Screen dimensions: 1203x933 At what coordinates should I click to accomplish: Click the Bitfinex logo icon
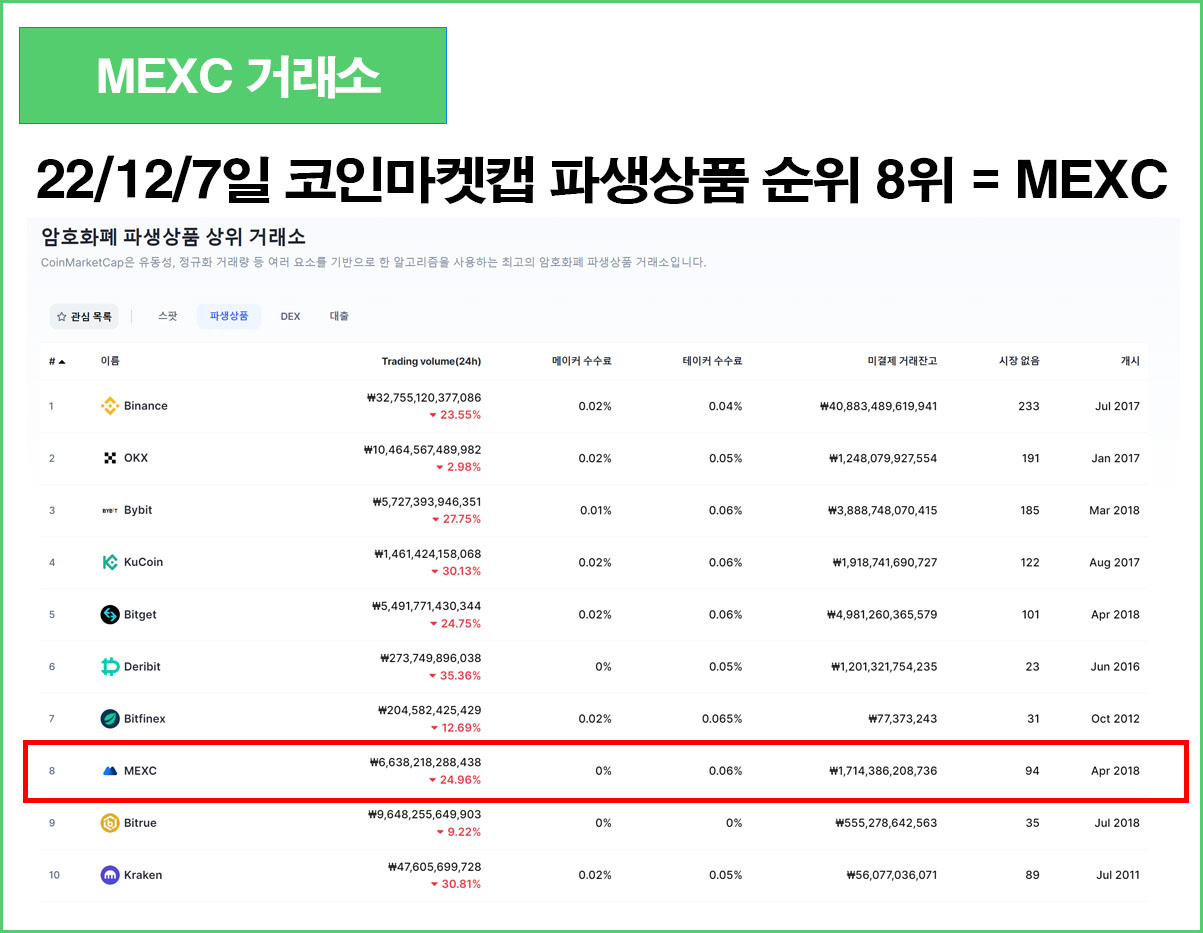tap(110, 718)
